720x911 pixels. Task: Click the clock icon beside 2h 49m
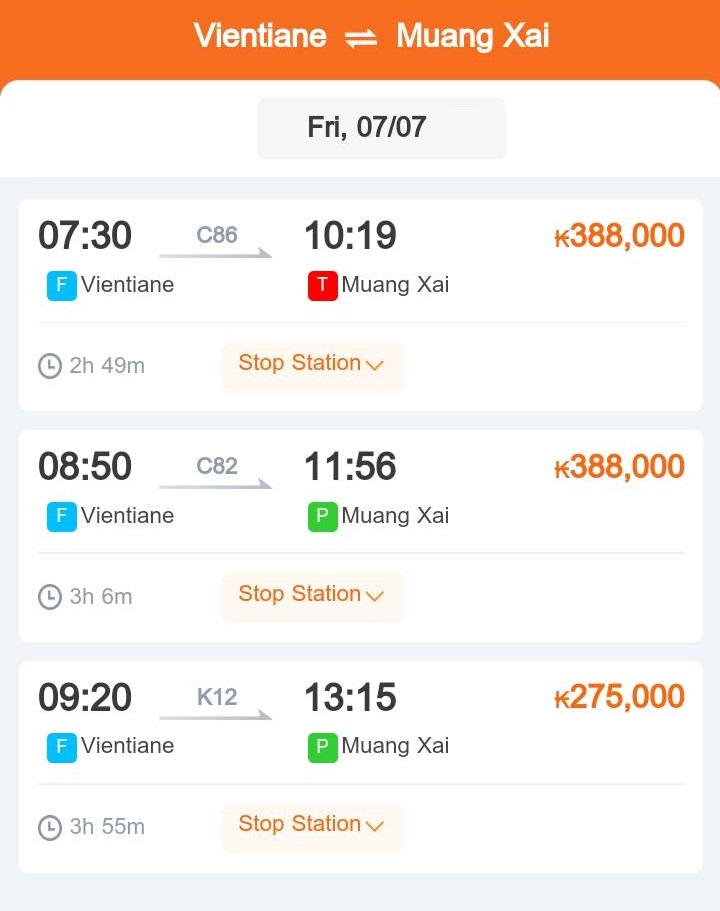tap(50, 366)
